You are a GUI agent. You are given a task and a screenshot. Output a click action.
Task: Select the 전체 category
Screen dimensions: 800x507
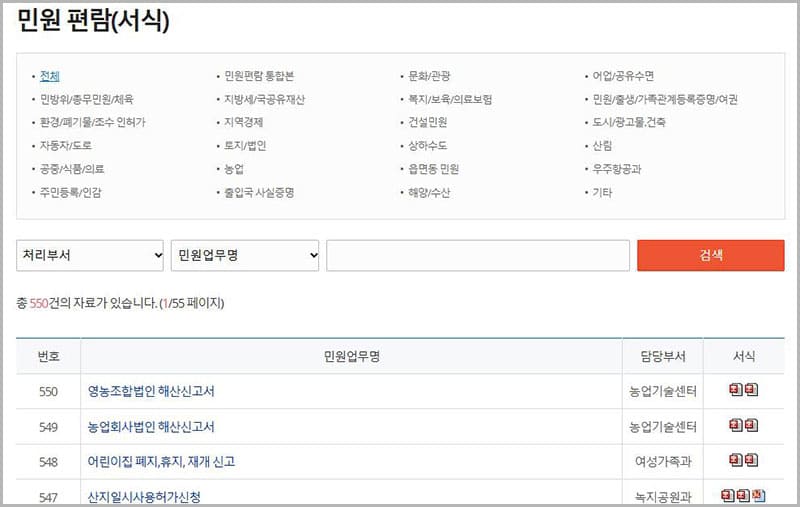click(x=50, y=76)
